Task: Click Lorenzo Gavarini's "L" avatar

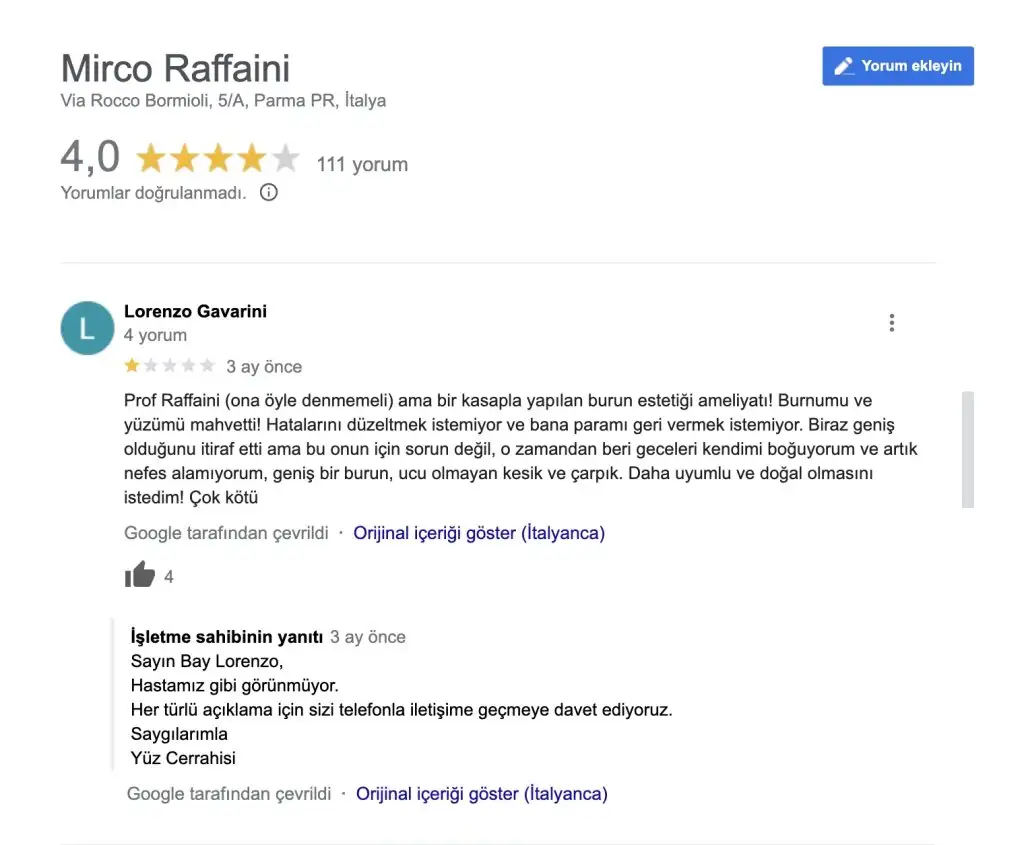Action: click(87, 328)
